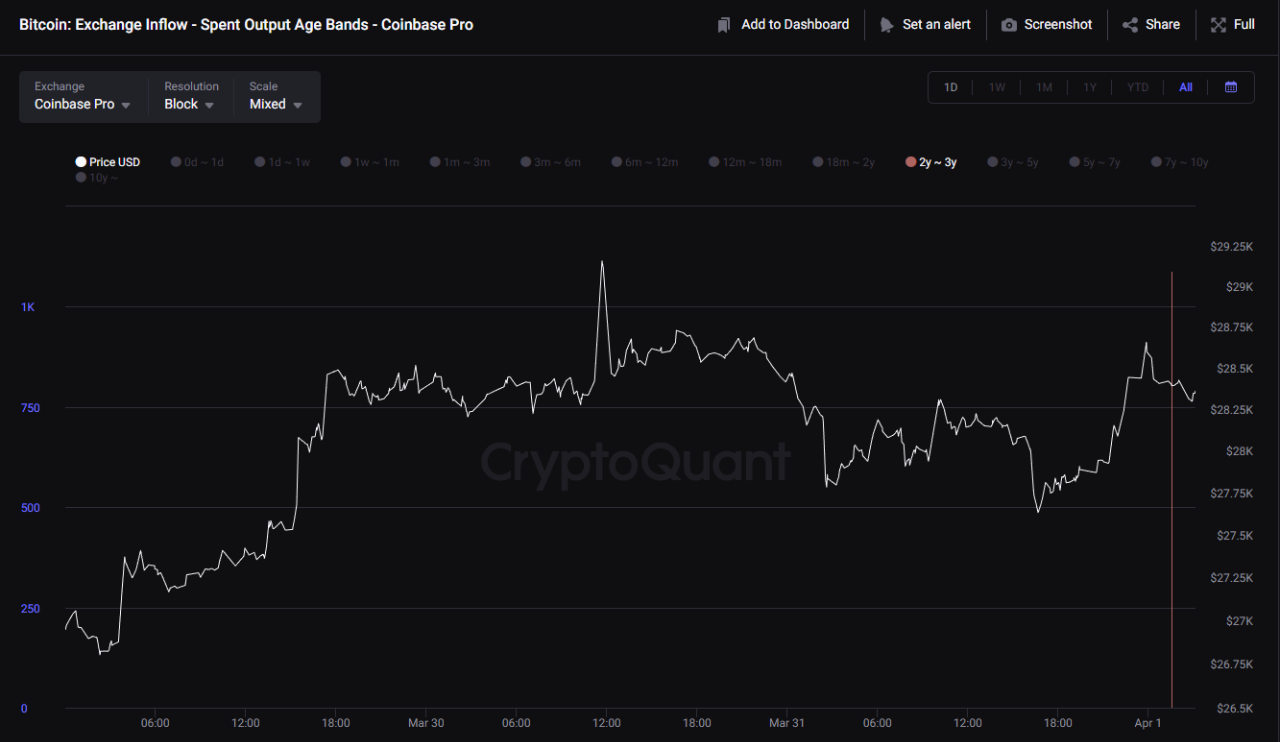Image resolution: width=1280 pixels, height=742 pixels.
Task: Click the Add to Dashboard icon
Action: point(723,24)
